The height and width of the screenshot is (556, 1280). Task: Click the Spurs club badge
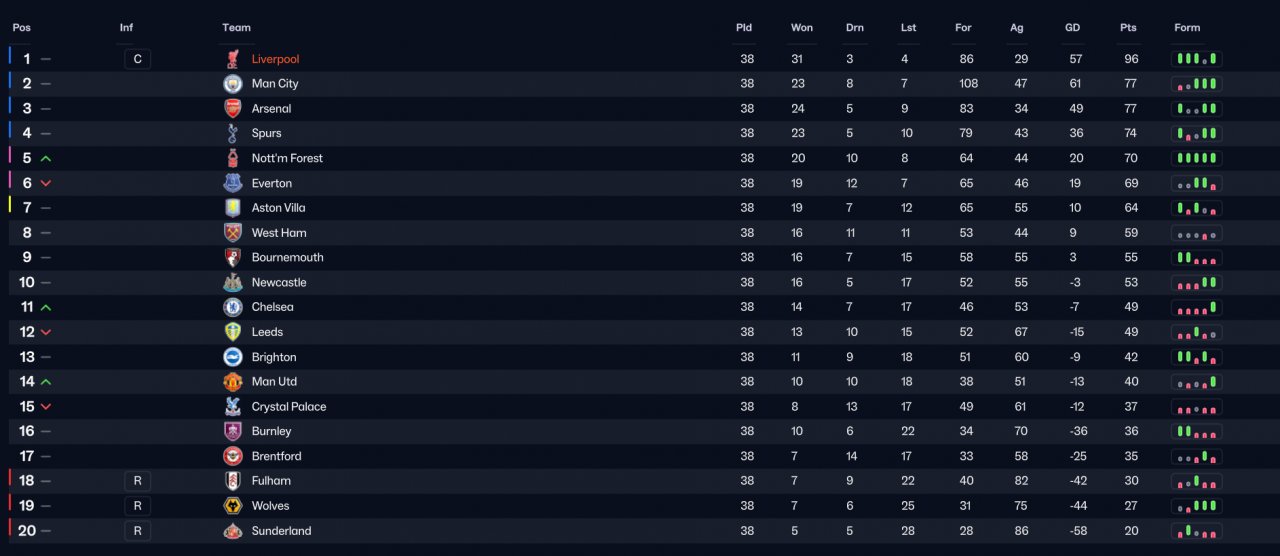tap(233, 133)
